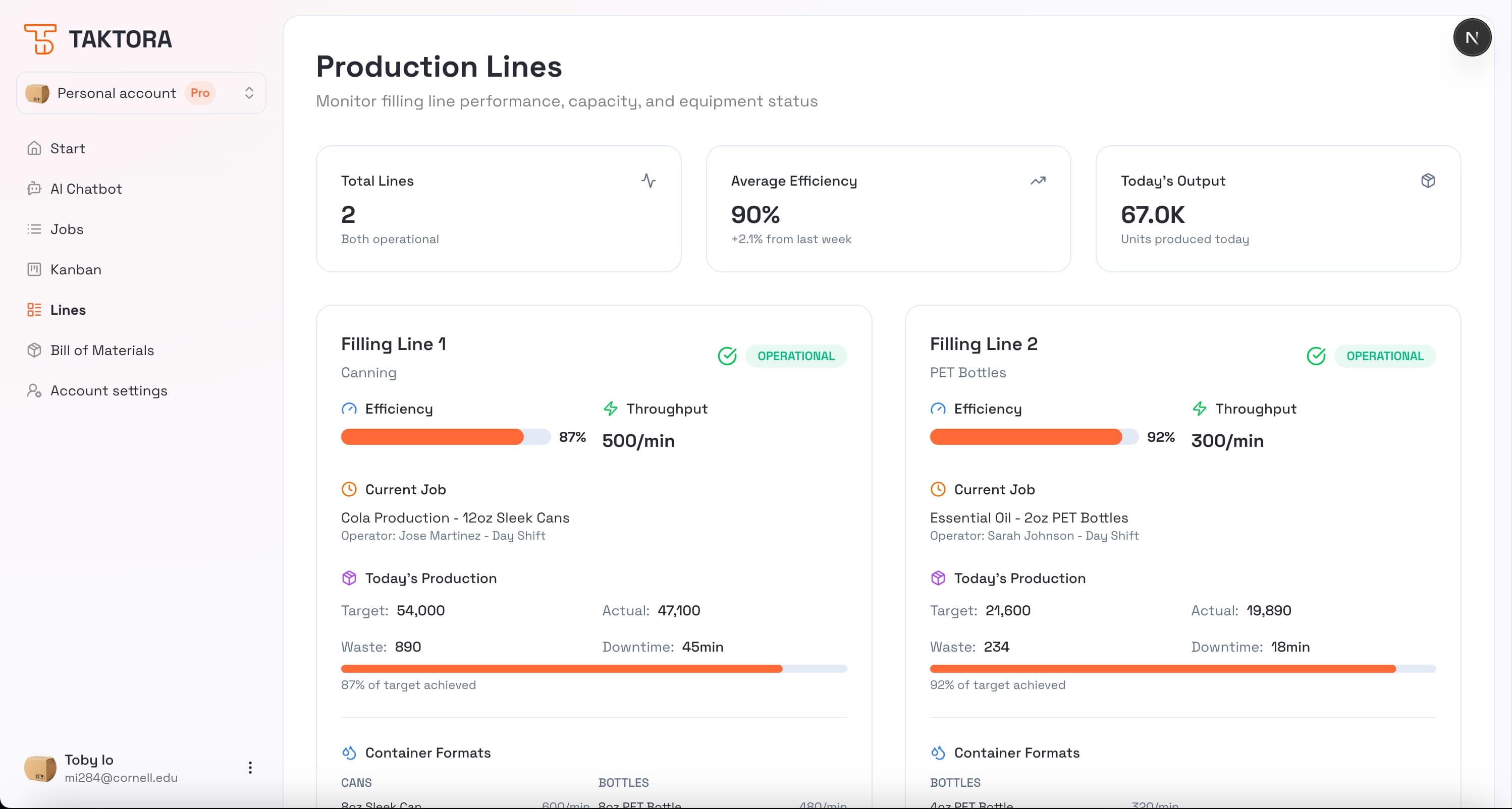The width and height of the screenshot is (1512, 809).
Task: Click the green checkmark beside Filling Line 2
Action: [x=1317, y=356]
